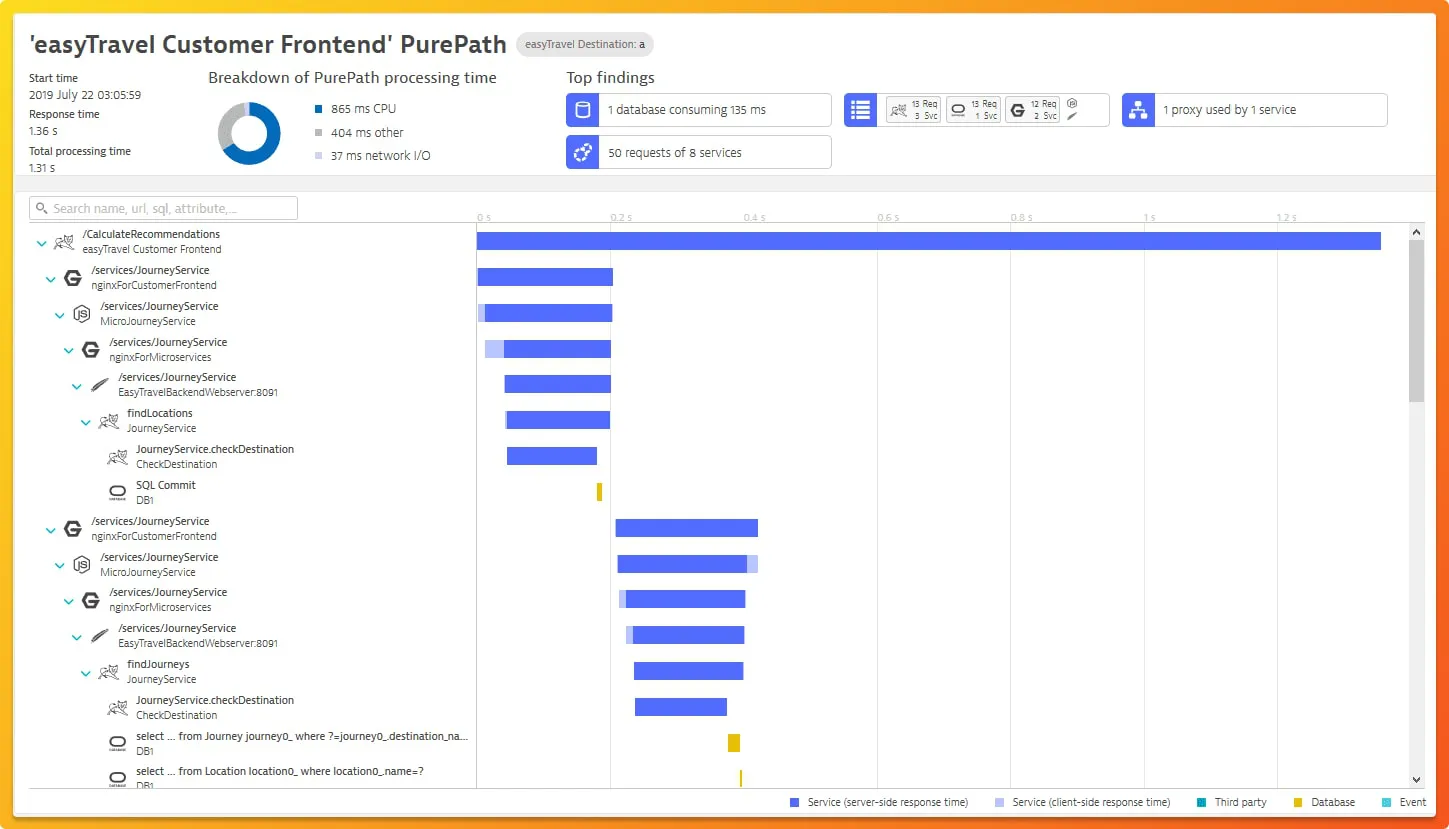Click the '37 ms network I/O' breakdown entry
The height and width of the screenshot is (829, 1449).
[x=372, y=156]
